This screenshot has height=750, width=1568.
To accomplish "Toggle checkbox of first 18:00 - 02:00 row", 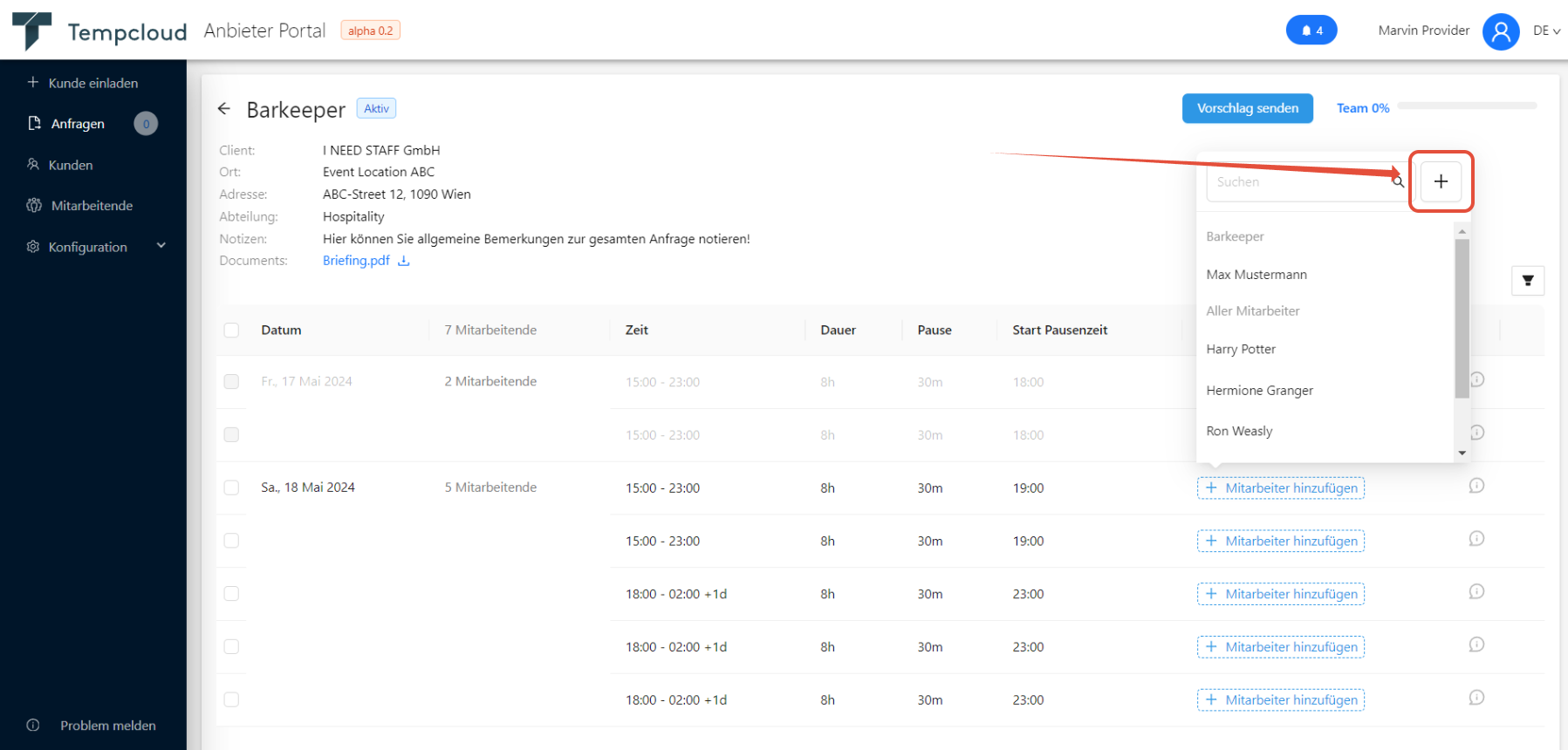I will [231, 594].
